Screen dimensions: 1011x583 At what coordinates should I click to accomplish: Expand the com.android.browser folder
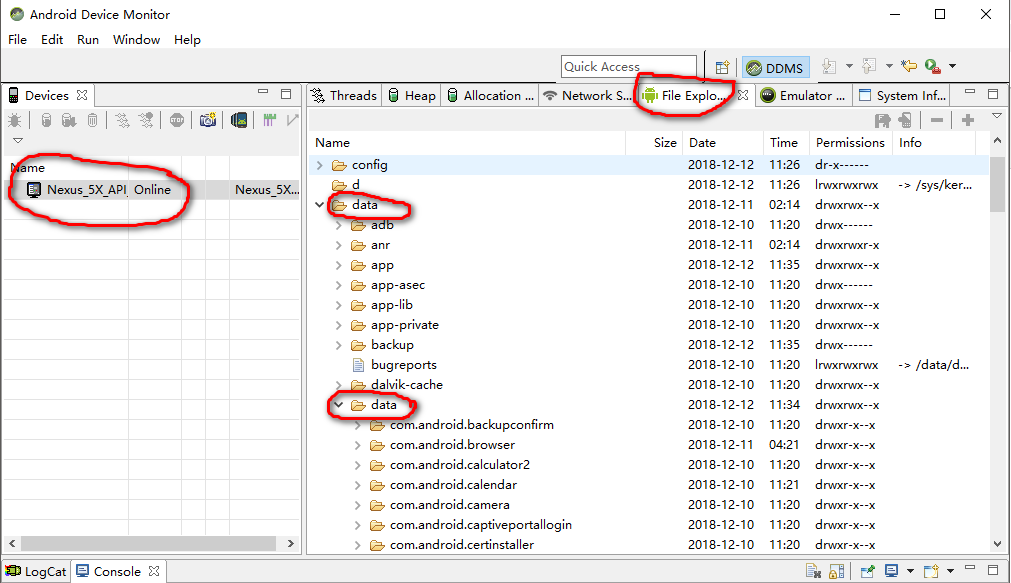coord(357,445)
